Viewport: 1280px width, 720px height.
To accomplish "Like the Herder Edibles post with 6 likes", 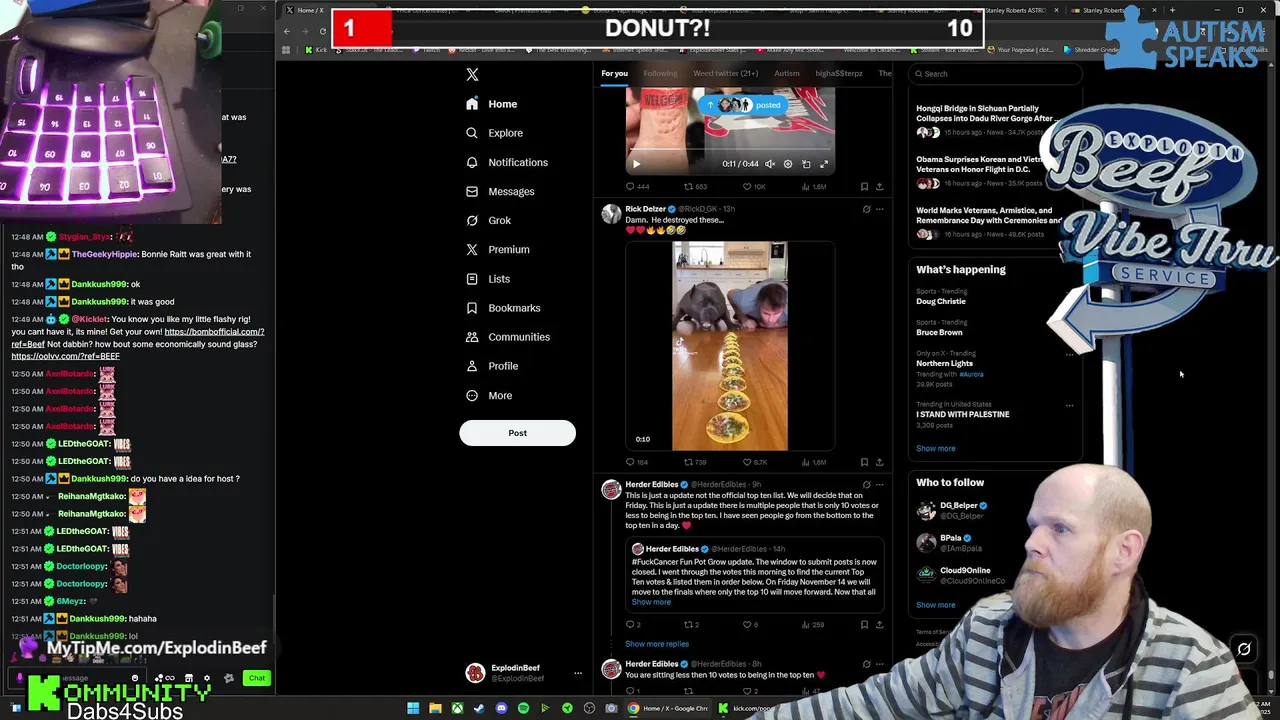I will (x=751, y=625).
